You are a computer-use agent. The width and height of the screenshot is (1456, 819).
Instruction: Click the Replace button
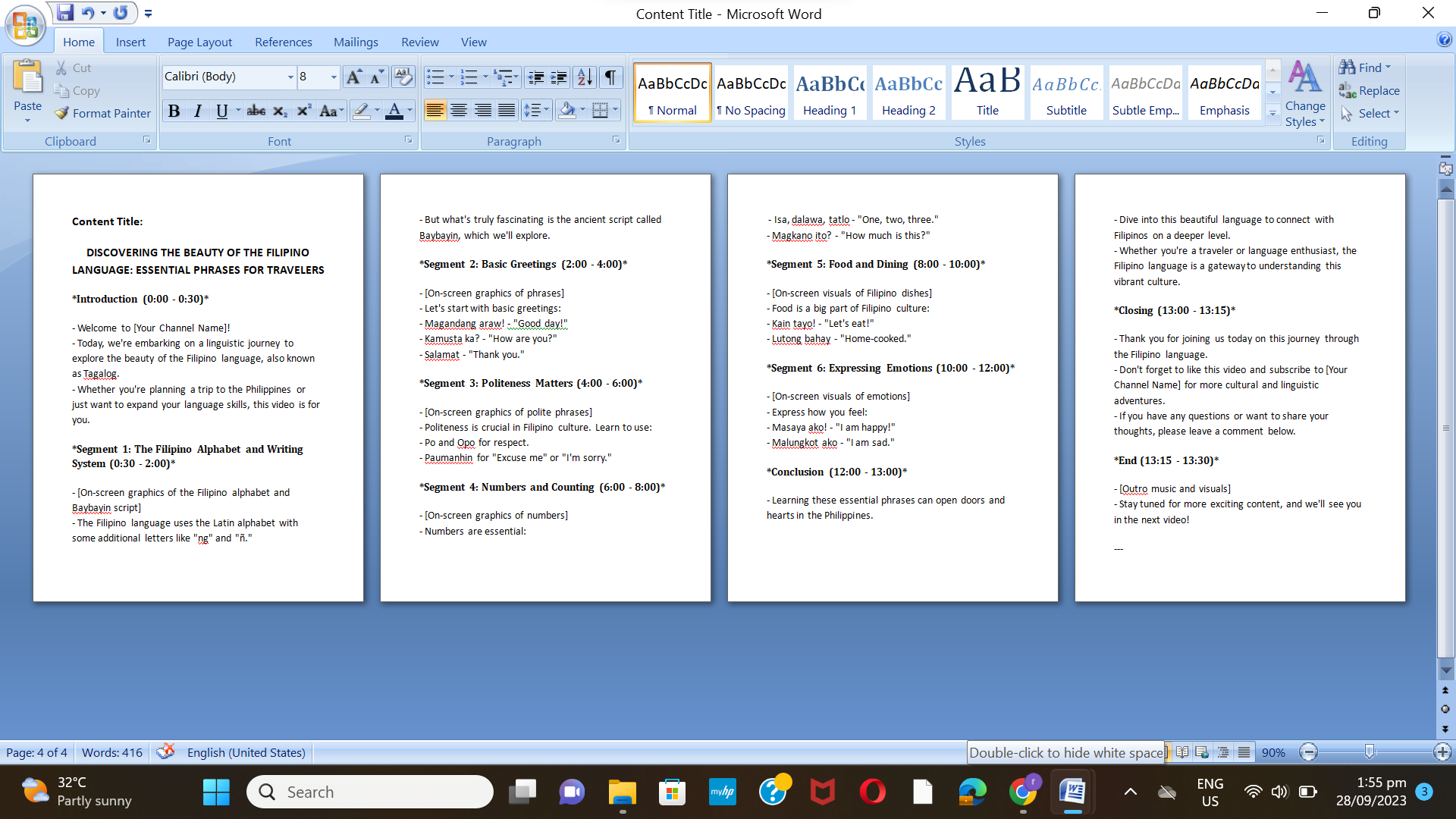point(1370,91)
